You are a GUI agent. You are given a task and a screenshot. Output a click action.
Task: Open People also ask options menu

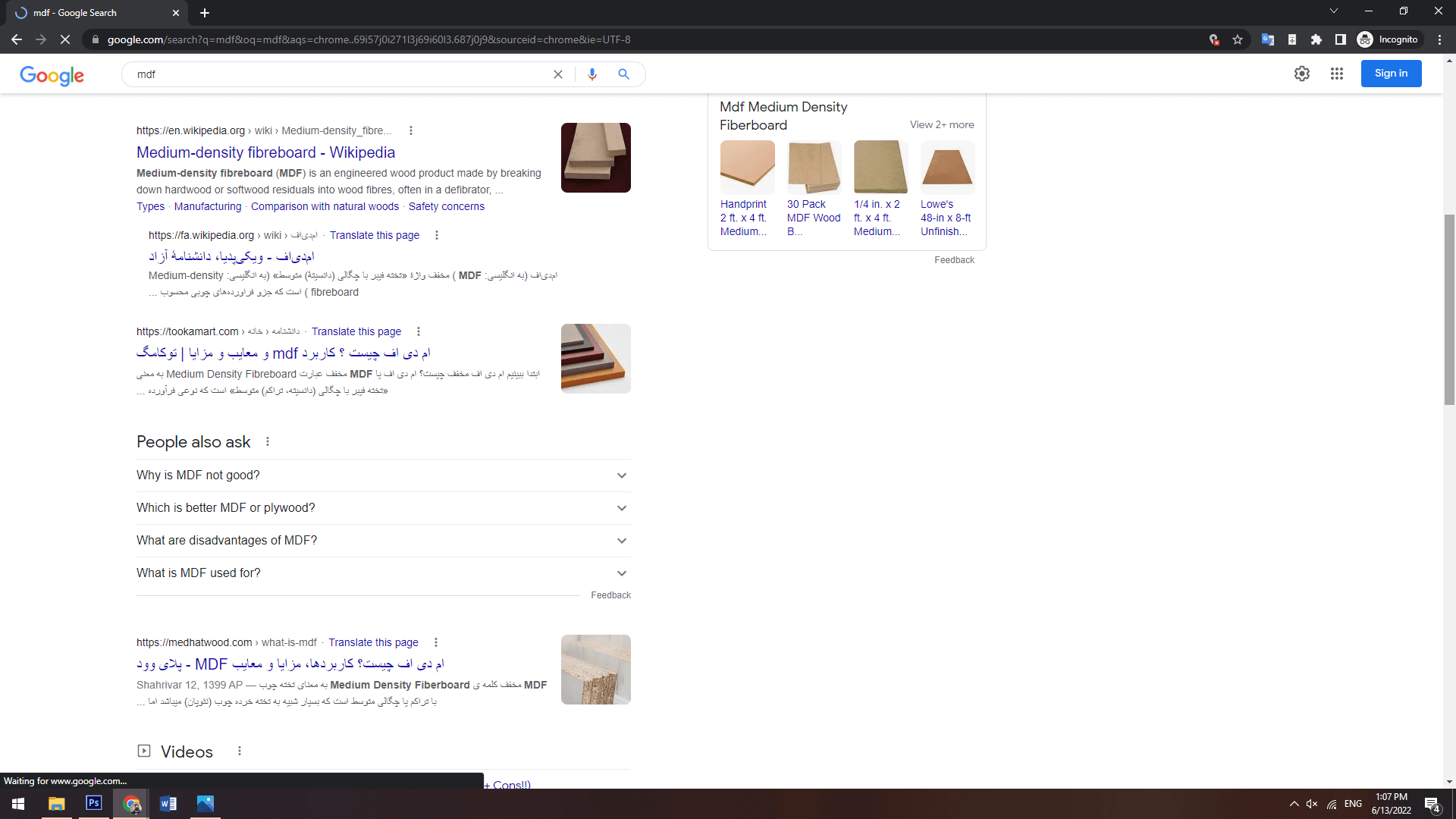click(x=268, y=442)
